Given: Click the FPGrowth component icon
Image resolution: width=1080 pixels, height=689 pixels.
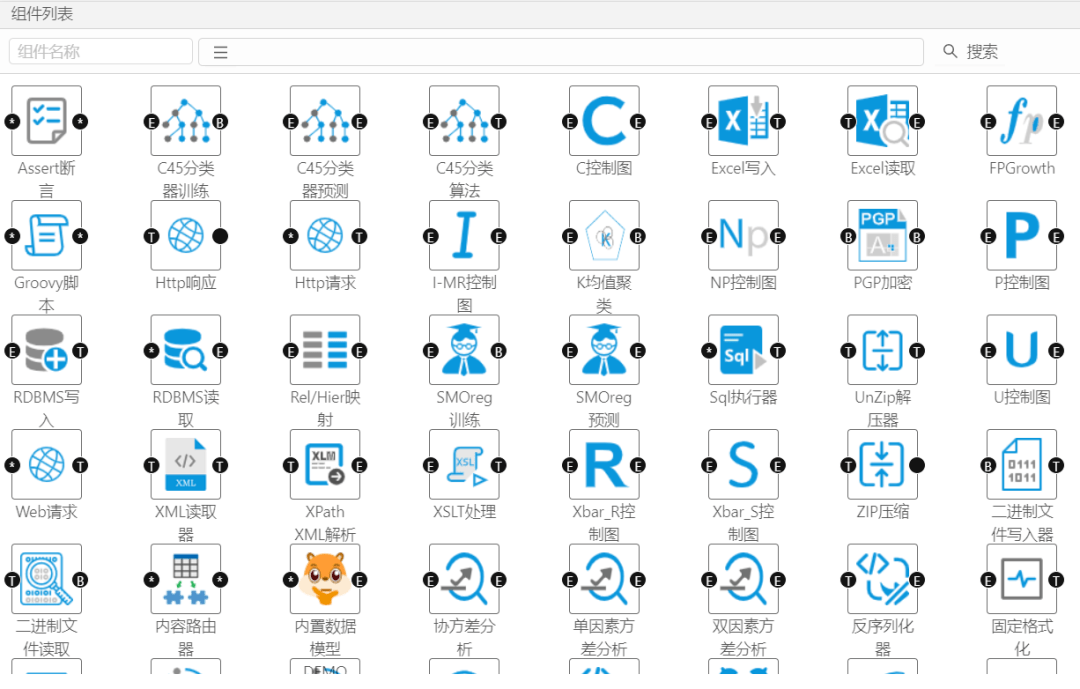Looking at the screenshot, I should (x=1021, y=121).
